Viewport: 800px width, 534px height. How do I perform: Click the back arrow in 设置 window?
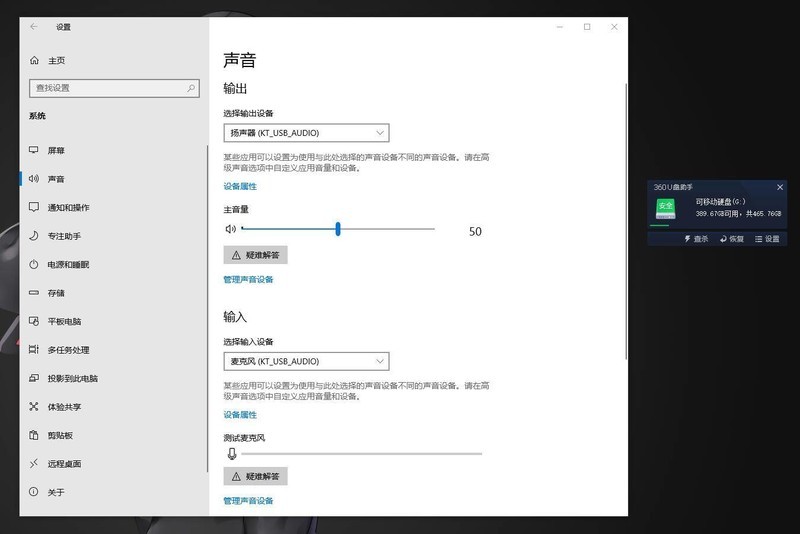pos(34,27)
